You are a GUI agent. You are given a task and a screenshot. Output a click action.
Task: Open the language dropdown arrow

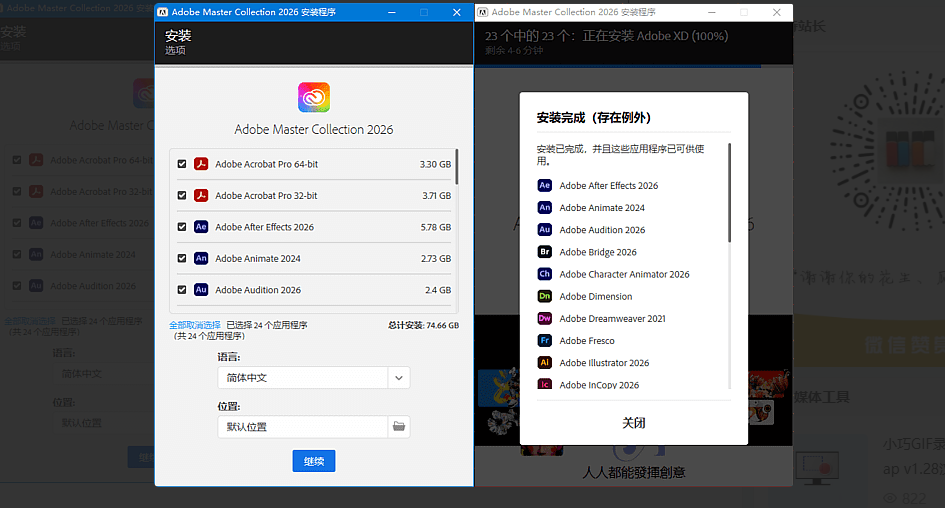(x=399, y=378)
